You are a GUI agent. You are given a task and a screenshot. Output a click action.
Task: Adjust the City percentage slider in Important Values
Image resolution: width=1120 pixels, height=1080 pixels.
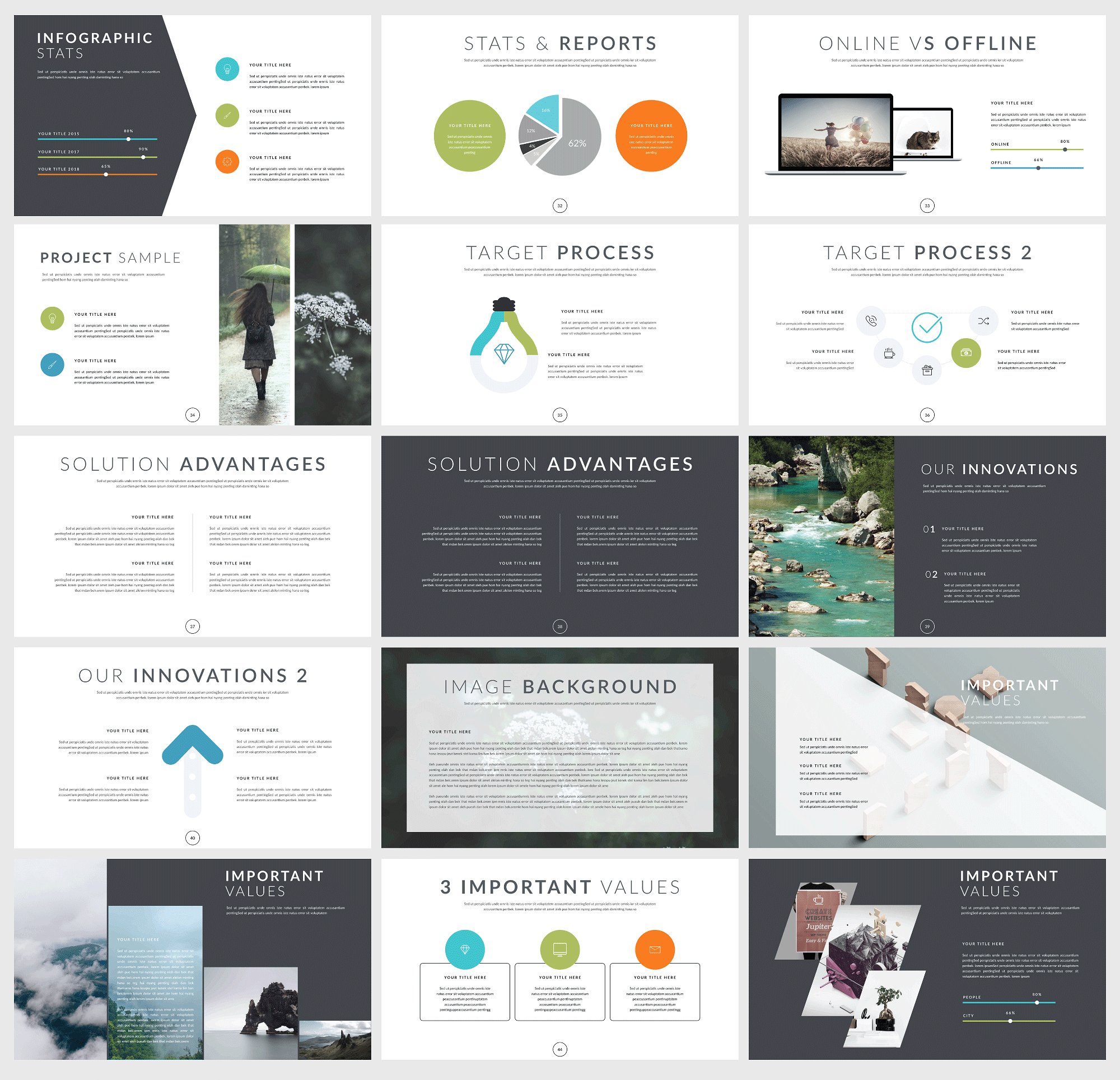1013,1024
